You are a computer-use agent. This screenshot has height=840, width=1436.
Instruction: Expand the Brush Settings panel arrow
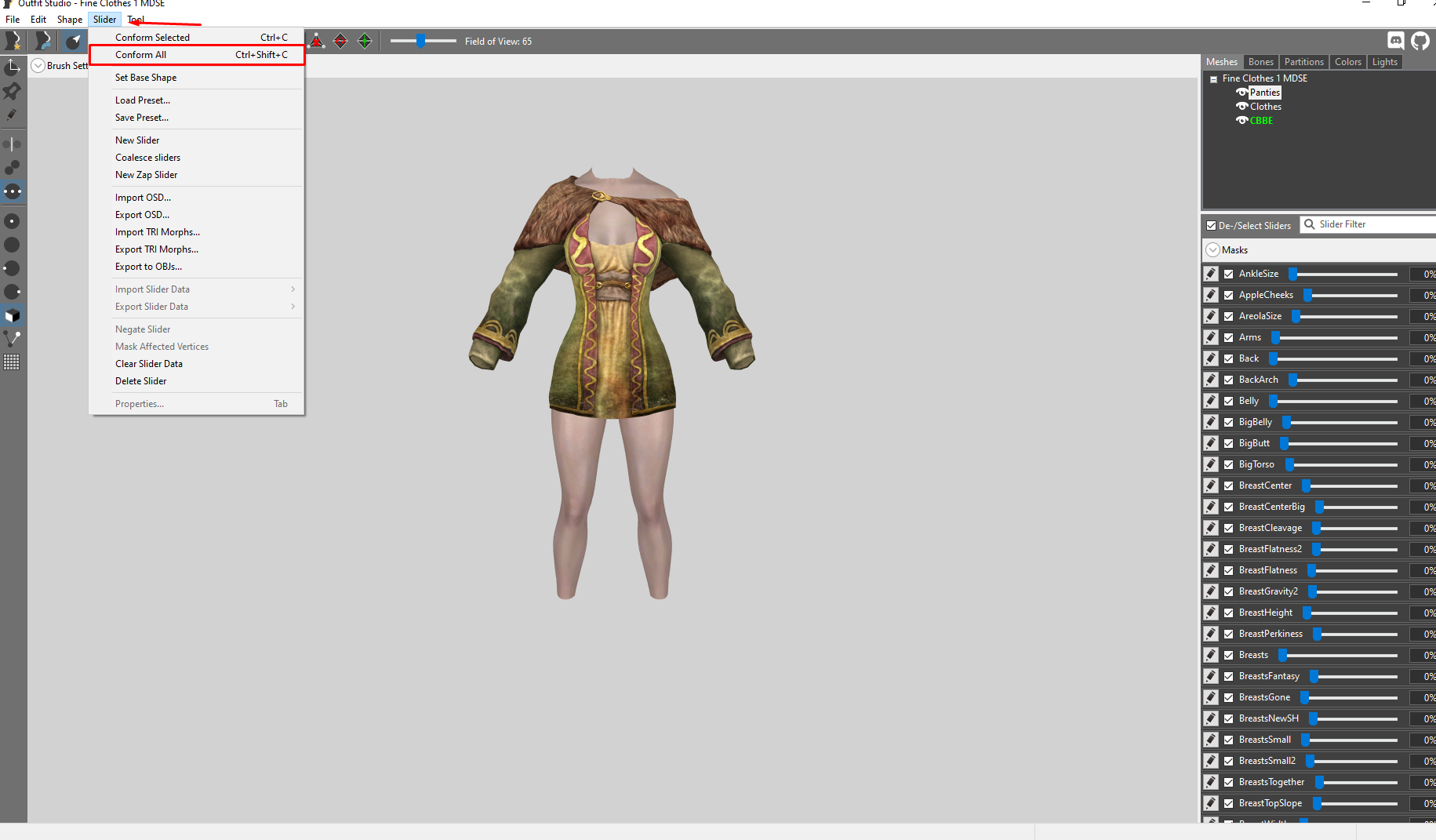coord(38,66)
